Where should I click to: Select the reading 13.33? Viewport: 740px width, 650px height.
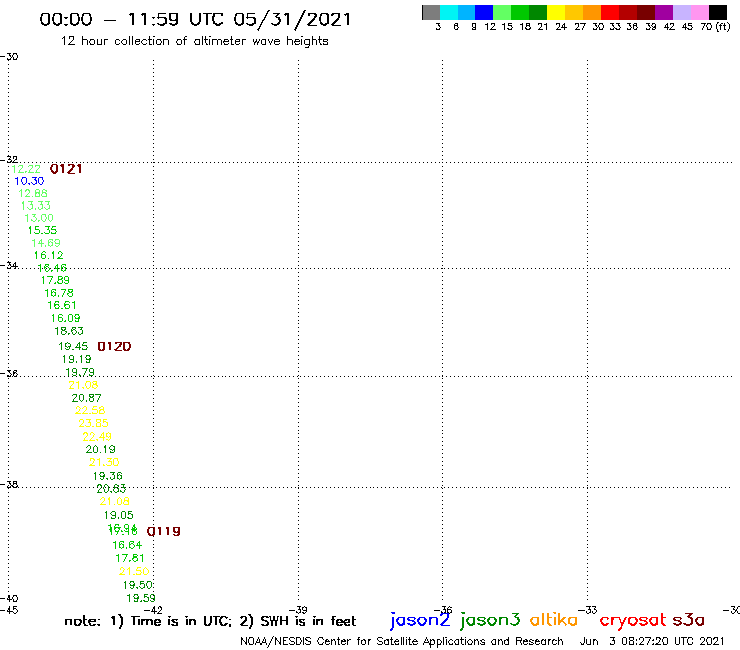[35, 206]
